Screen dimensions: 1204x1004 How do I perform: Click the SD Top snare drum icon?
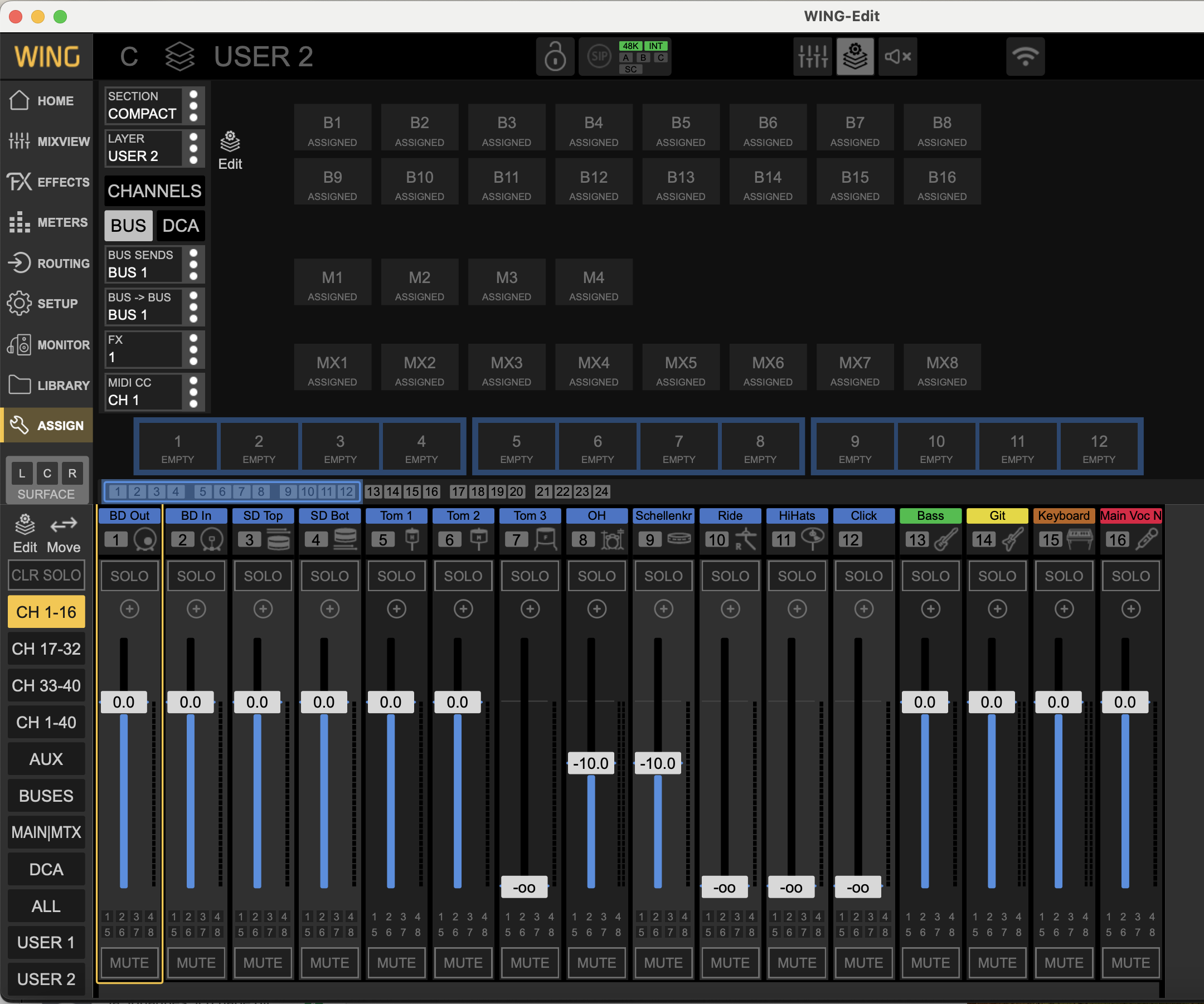click(x=279, y=539)
